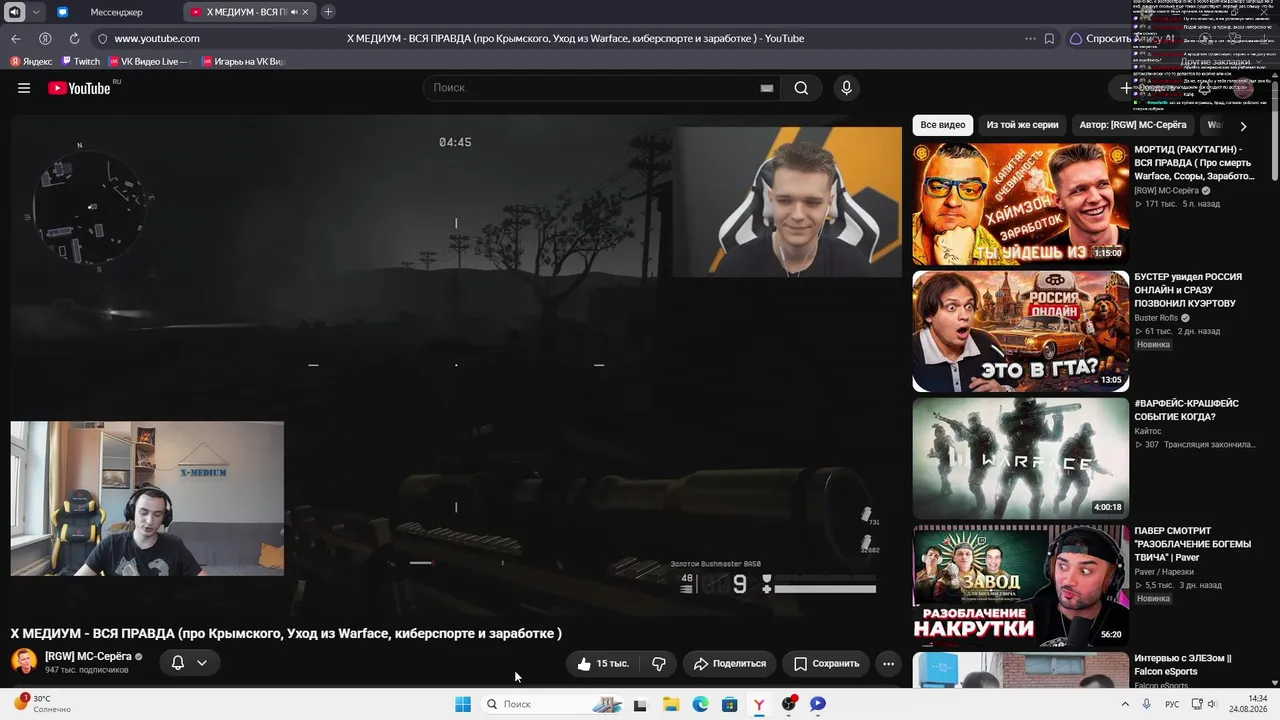Open the МОРТИД (РАКУТАГИН) video thumbnail

point(1021,204)
